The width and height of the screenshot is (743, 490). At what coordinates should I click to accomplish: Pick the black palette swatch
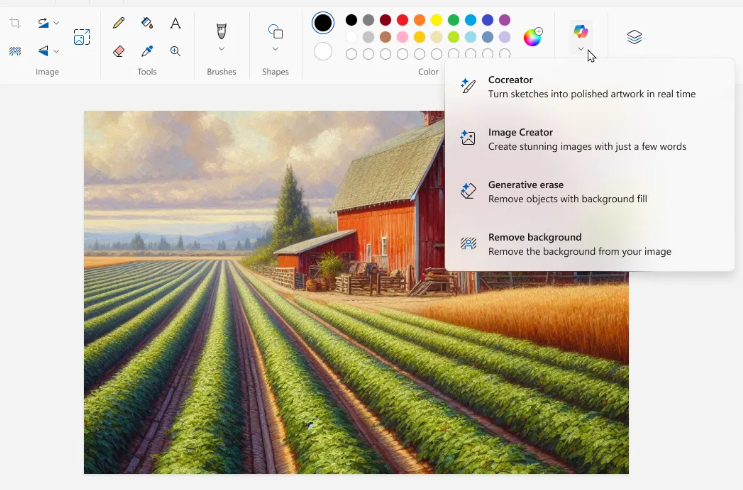point(351,20)
